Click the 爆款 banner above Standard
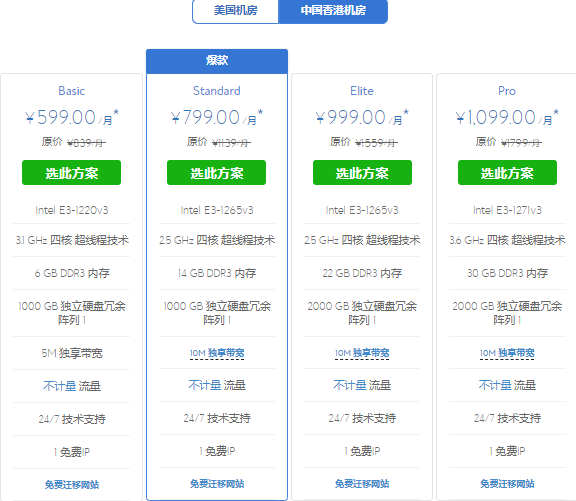Image resolution: width=576 pixels, height=501 pixels. click(217, 61)
